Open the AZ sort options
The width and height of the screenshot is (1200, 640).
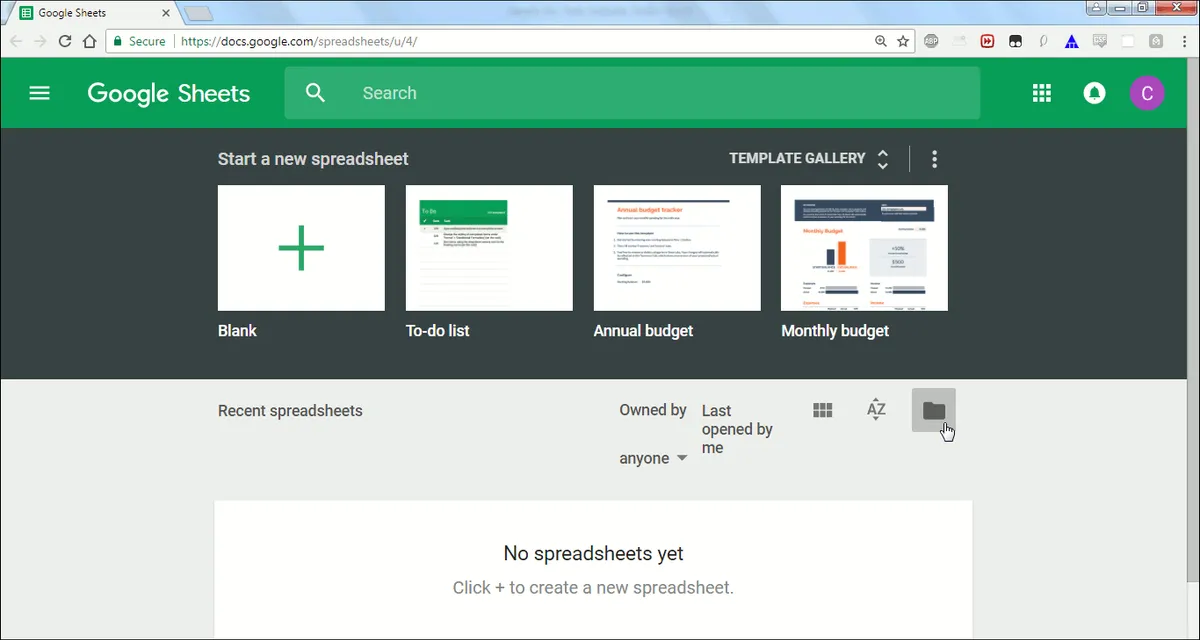(x=876, y=410)
